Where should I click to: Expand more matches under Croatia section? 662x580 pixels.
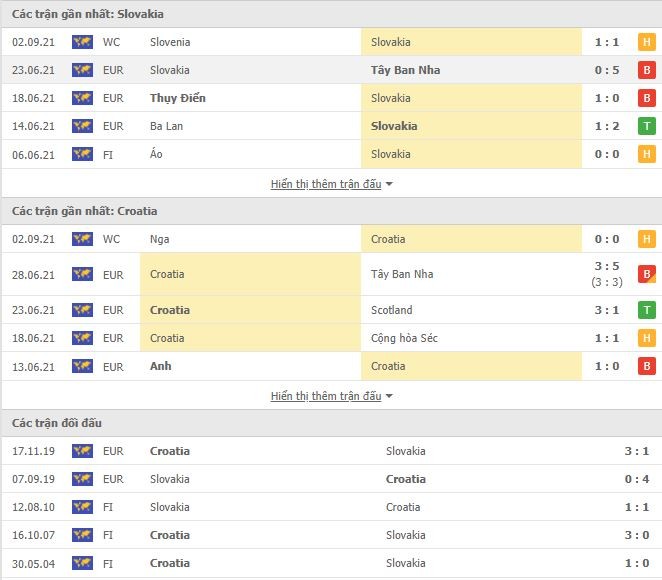pos(326,396)
